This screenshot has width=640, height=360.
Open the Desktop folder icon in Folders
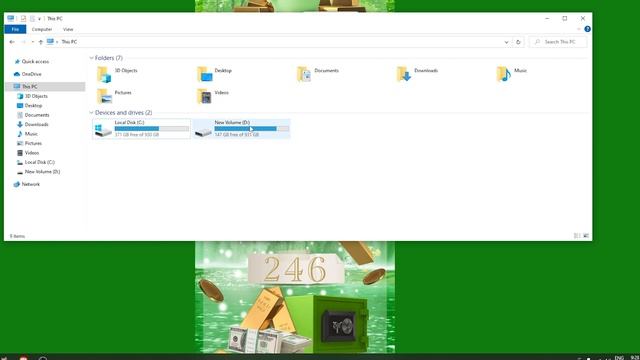pyautogui.click(x=204, y=74)
